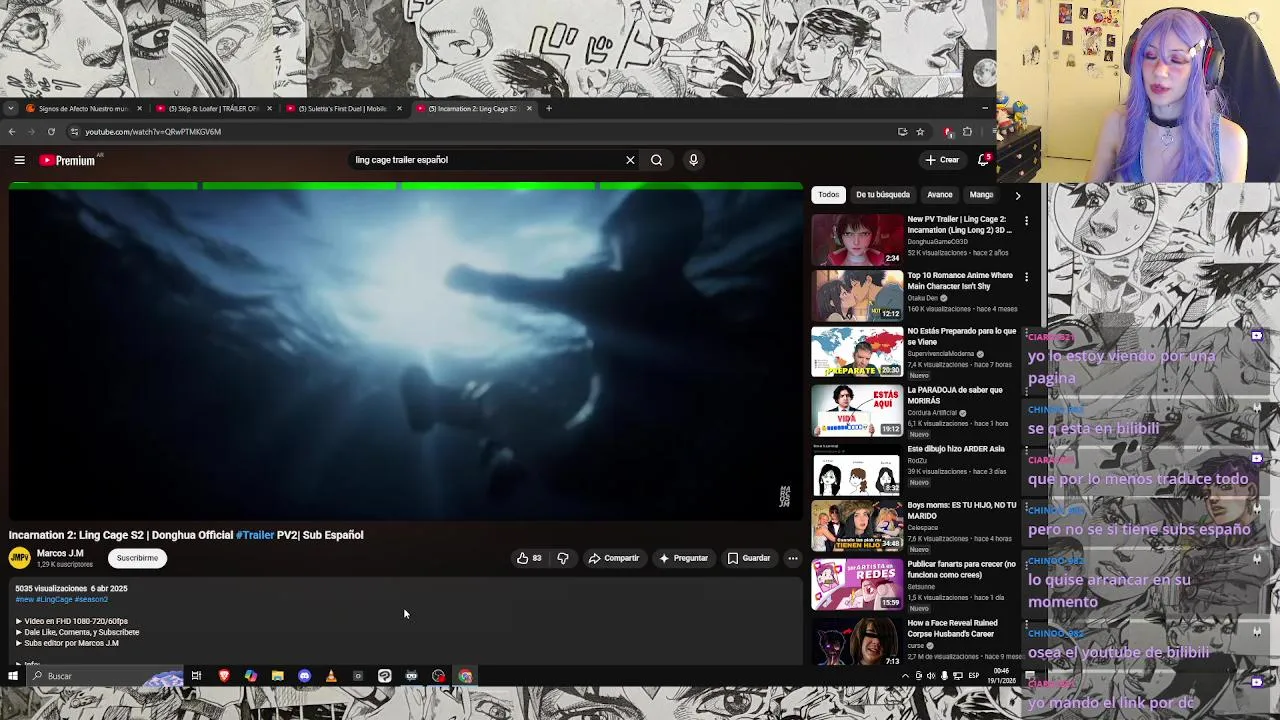The width and height of the screenshot is (1280, 720).
Task: Dislike the video with thumbs down
Action: (x=563, y=558)
